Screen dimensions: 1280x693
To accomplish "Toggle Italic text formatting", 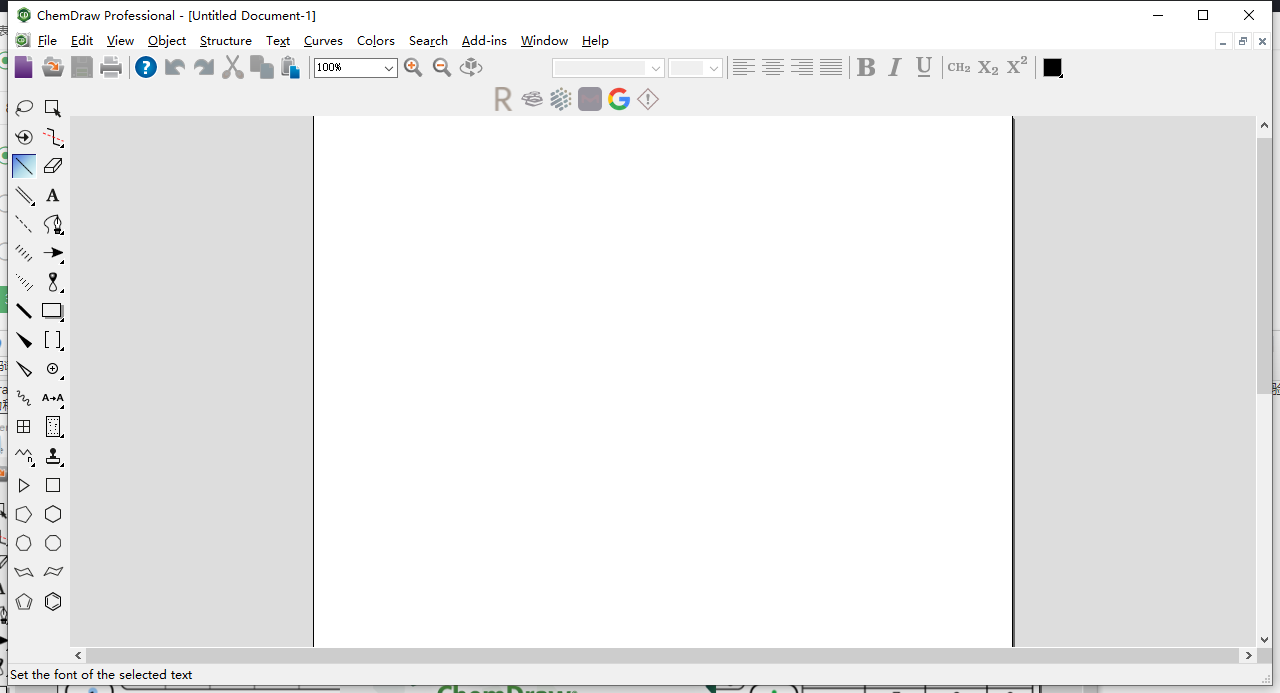I will tap(895, 67).
